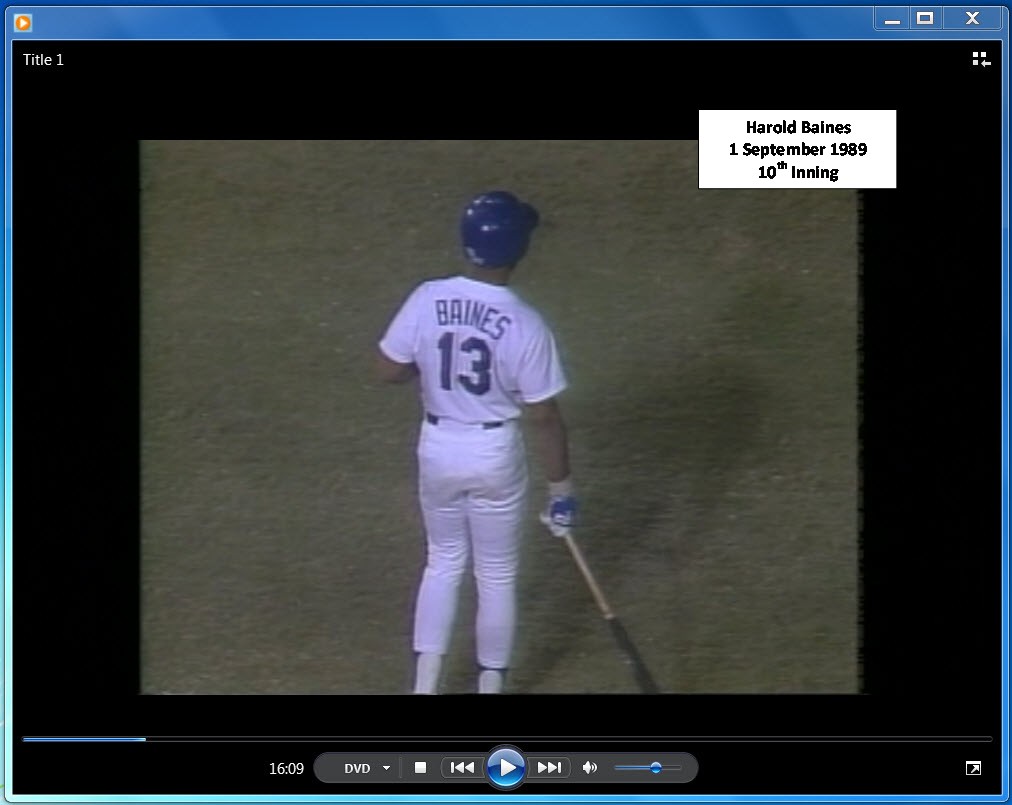Close the player window
The image size is (1012, 805).
(972, 19)
